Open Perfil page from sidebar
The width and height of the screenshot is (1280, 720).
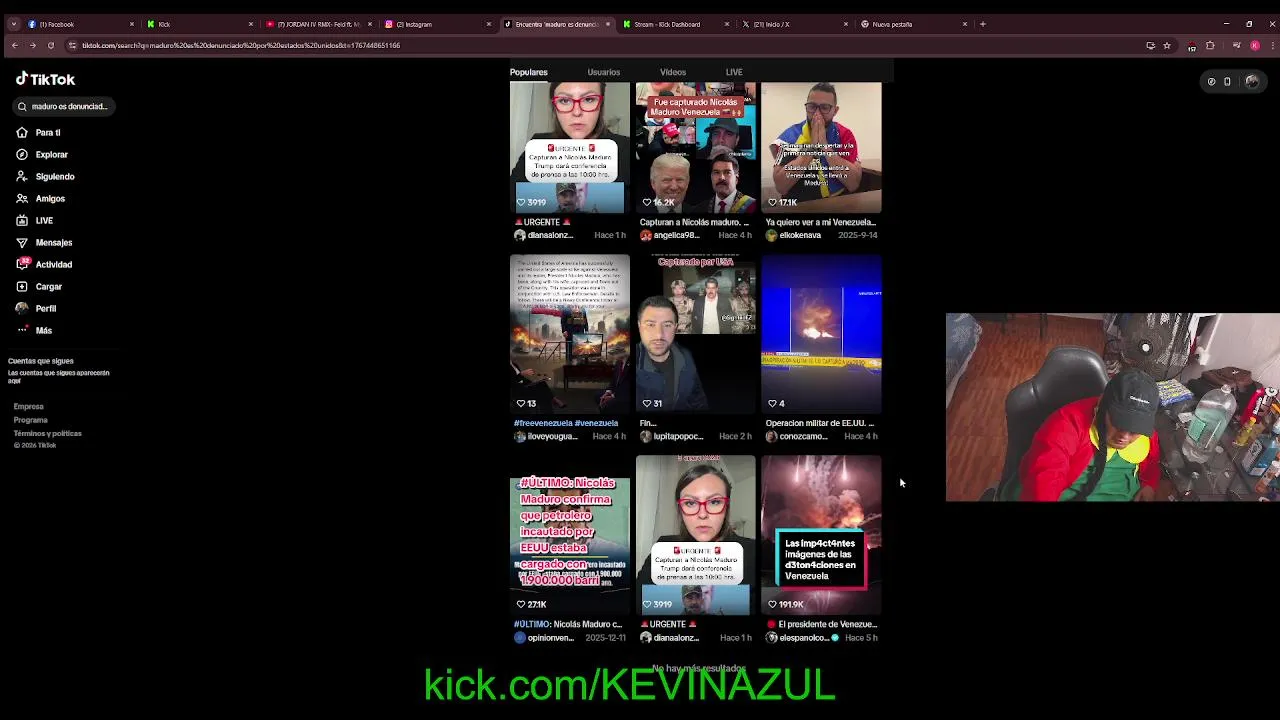(x=36, y=308)
